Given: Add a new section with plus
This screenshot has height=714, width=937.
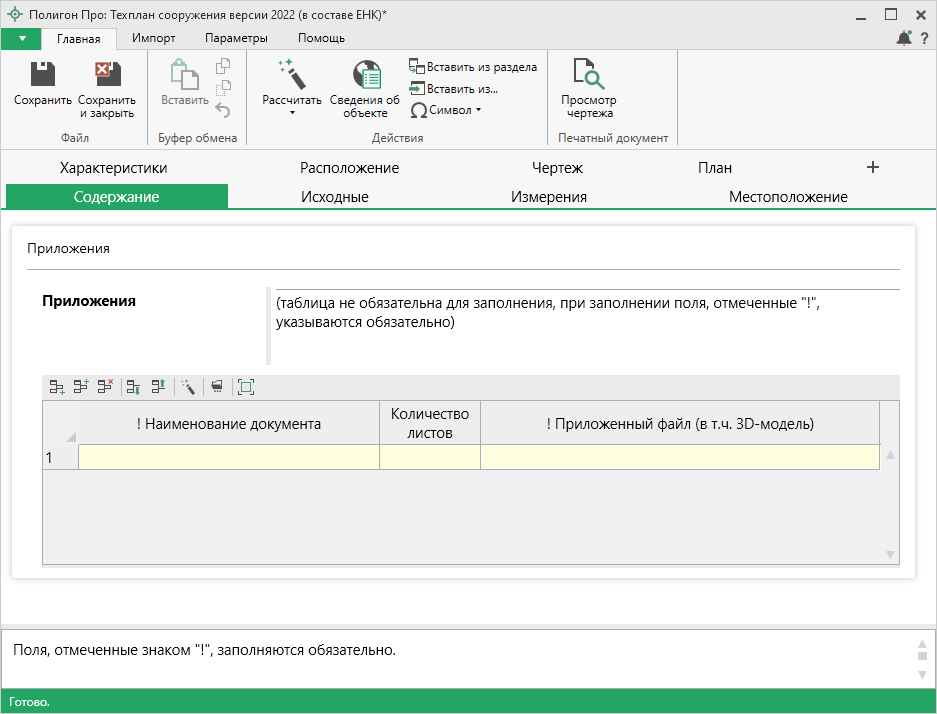Looking at the screenshot, I should (872, 167).
